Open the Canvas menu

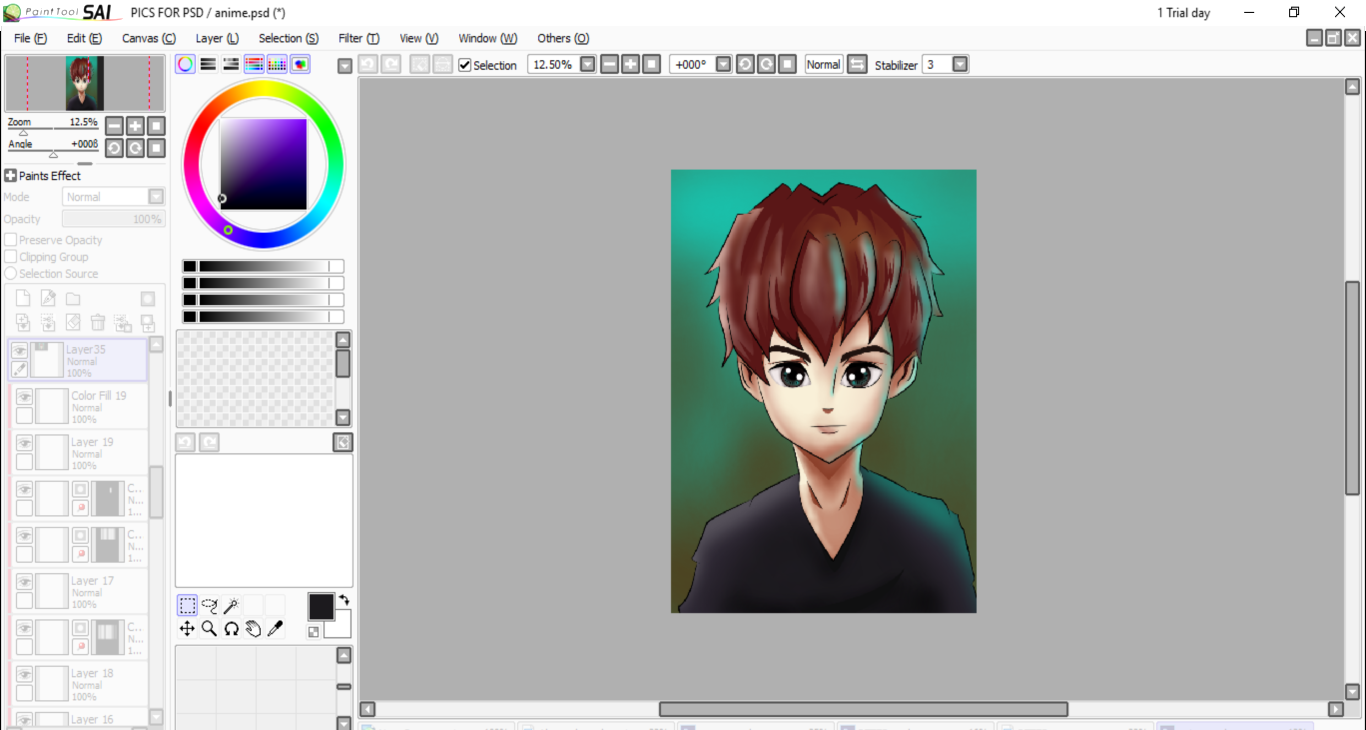coord(149,38)
